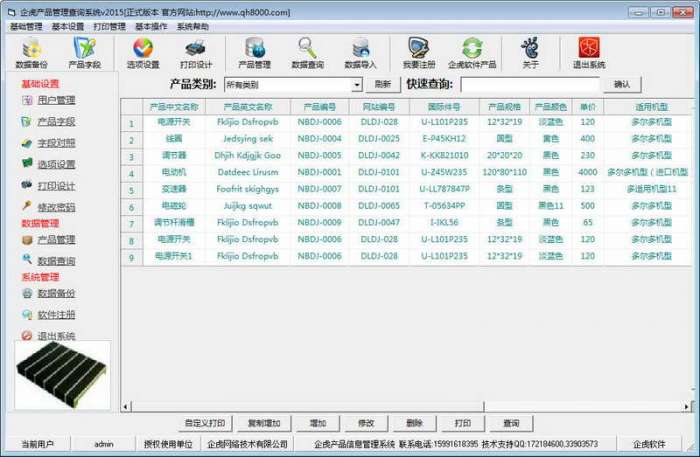Open 系统帮助 menu
The image size is (700, 457).
point(192,26)
